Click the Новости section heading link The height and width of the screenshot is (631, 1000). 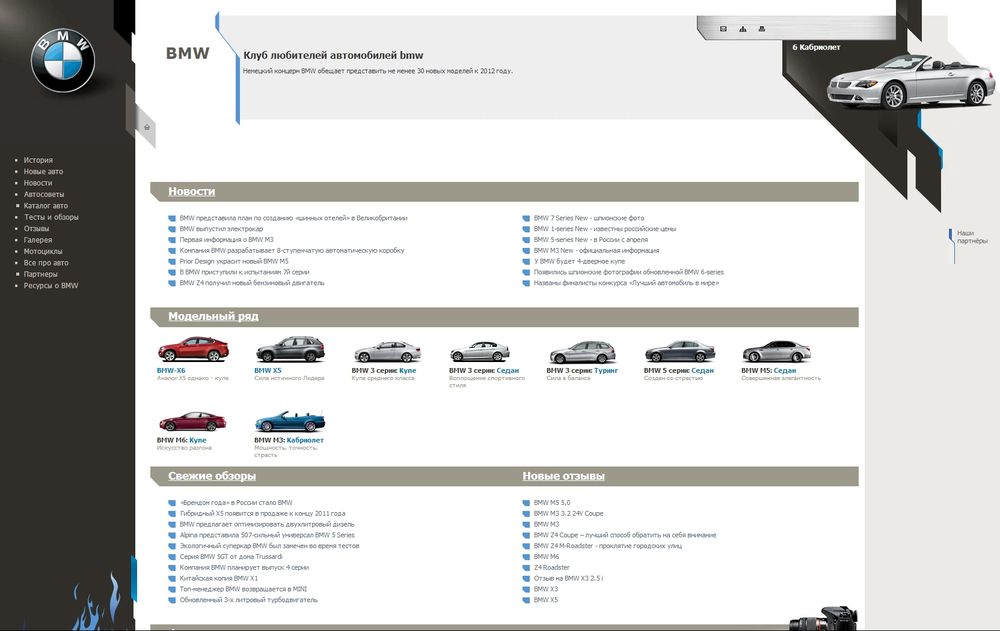191,191
